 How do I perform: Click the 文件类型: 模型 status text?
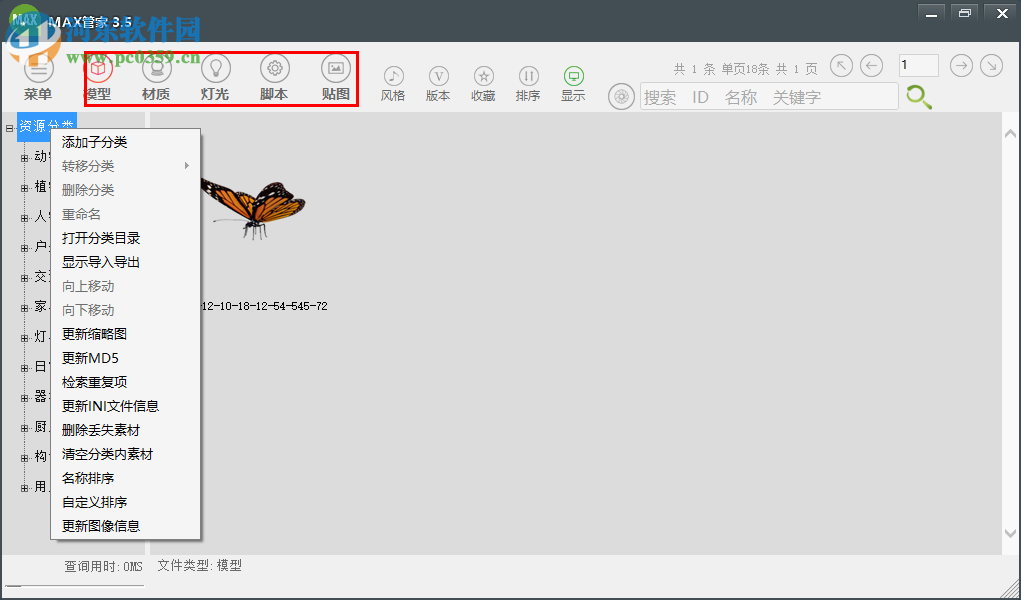pyautogui.click(x=199, y=566)
